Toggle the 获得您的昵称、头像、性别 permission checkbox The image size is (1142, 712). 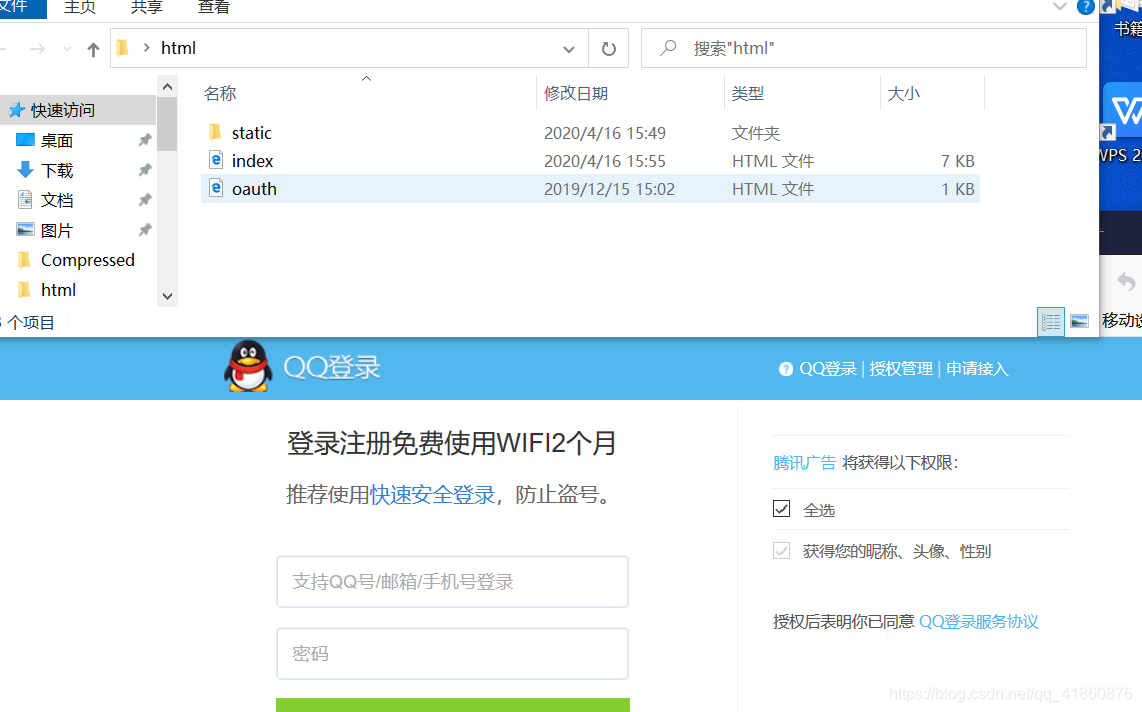point(781,550)
